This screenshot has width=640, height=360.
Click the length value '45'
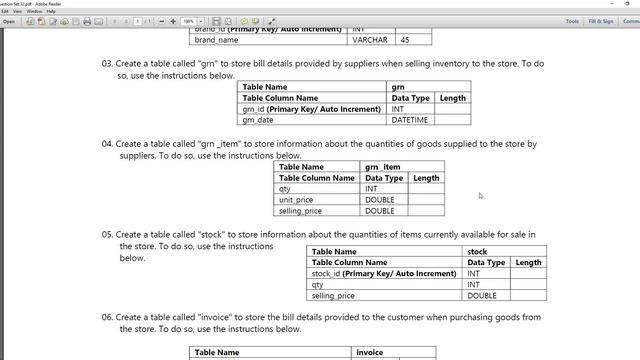click(413, 40)
